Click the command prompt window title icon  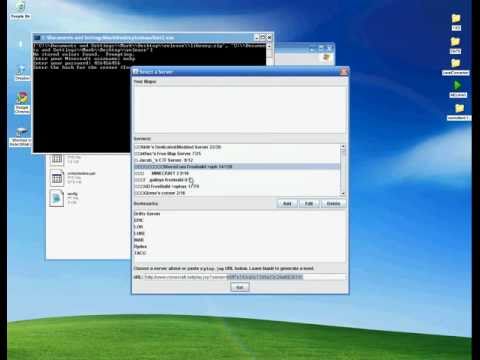37,38
